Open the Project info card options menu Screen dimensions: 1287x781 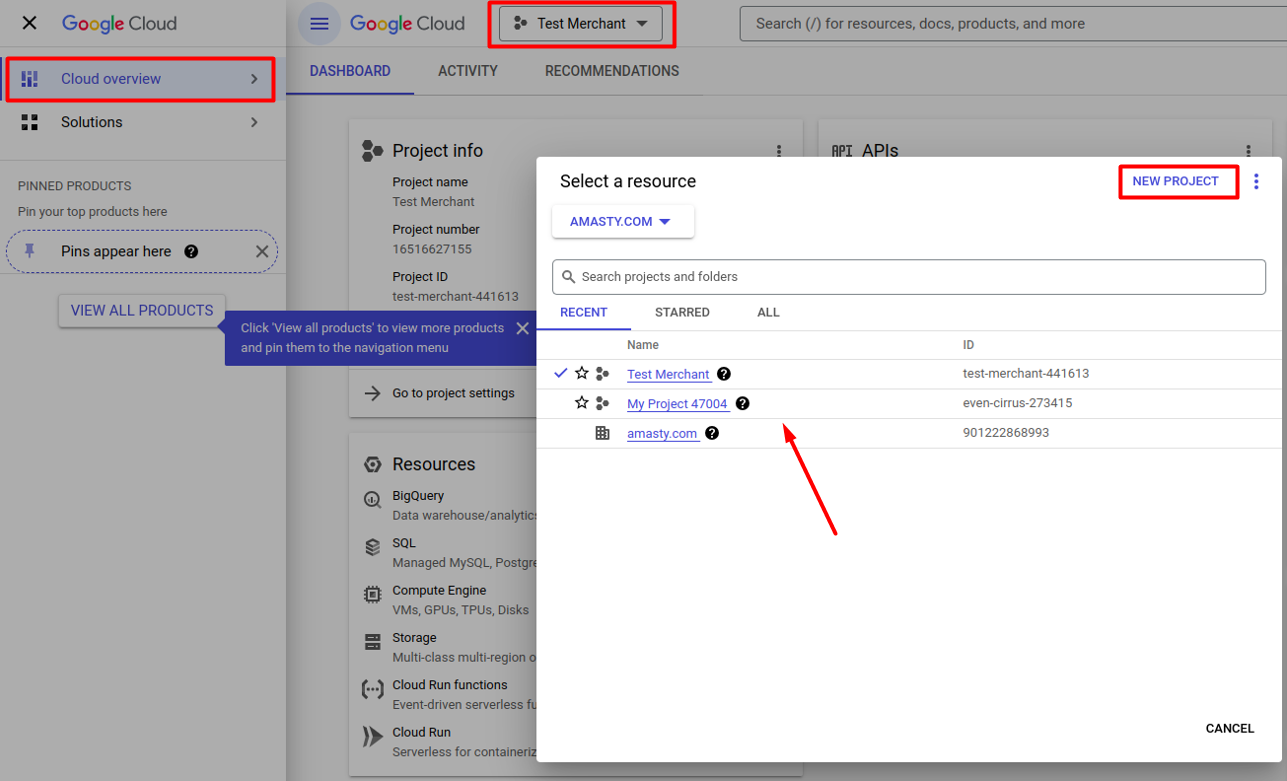point(779,151)
